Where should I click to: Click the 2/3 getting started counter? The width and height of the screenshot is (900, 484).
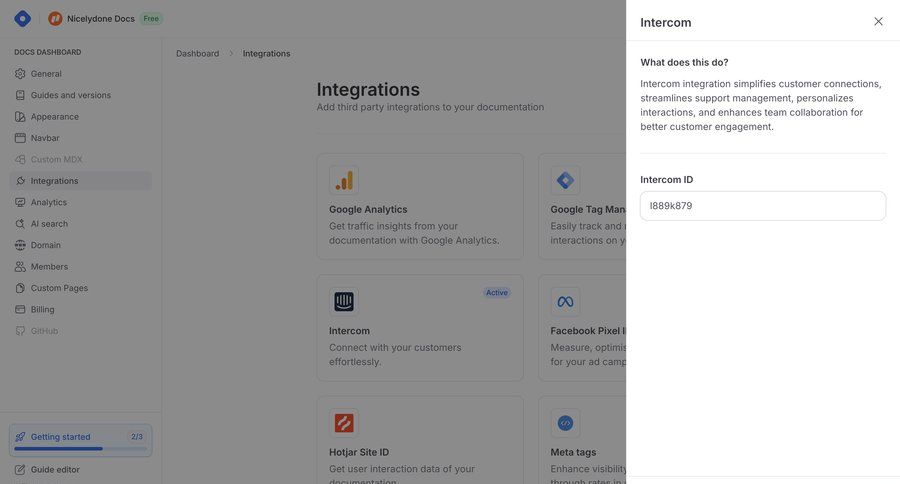point(137,437)
